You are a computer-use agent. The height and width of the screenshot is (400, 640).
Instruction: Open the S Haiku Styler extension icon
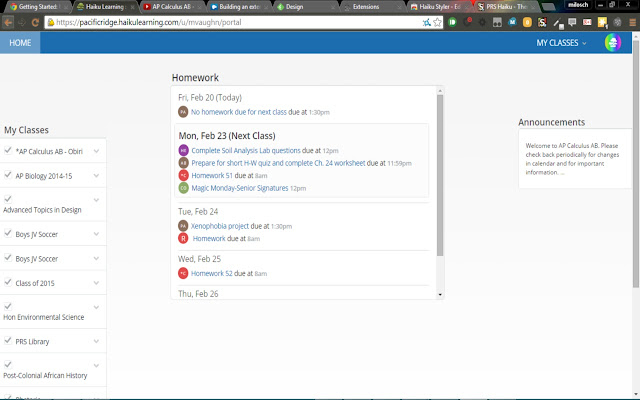(x=542, y=22)
